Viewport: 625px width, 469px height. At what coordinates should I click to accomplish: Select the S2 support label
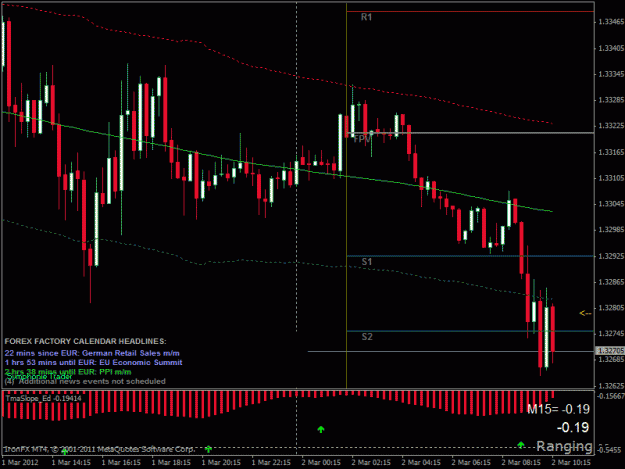(x=367, y=337)
